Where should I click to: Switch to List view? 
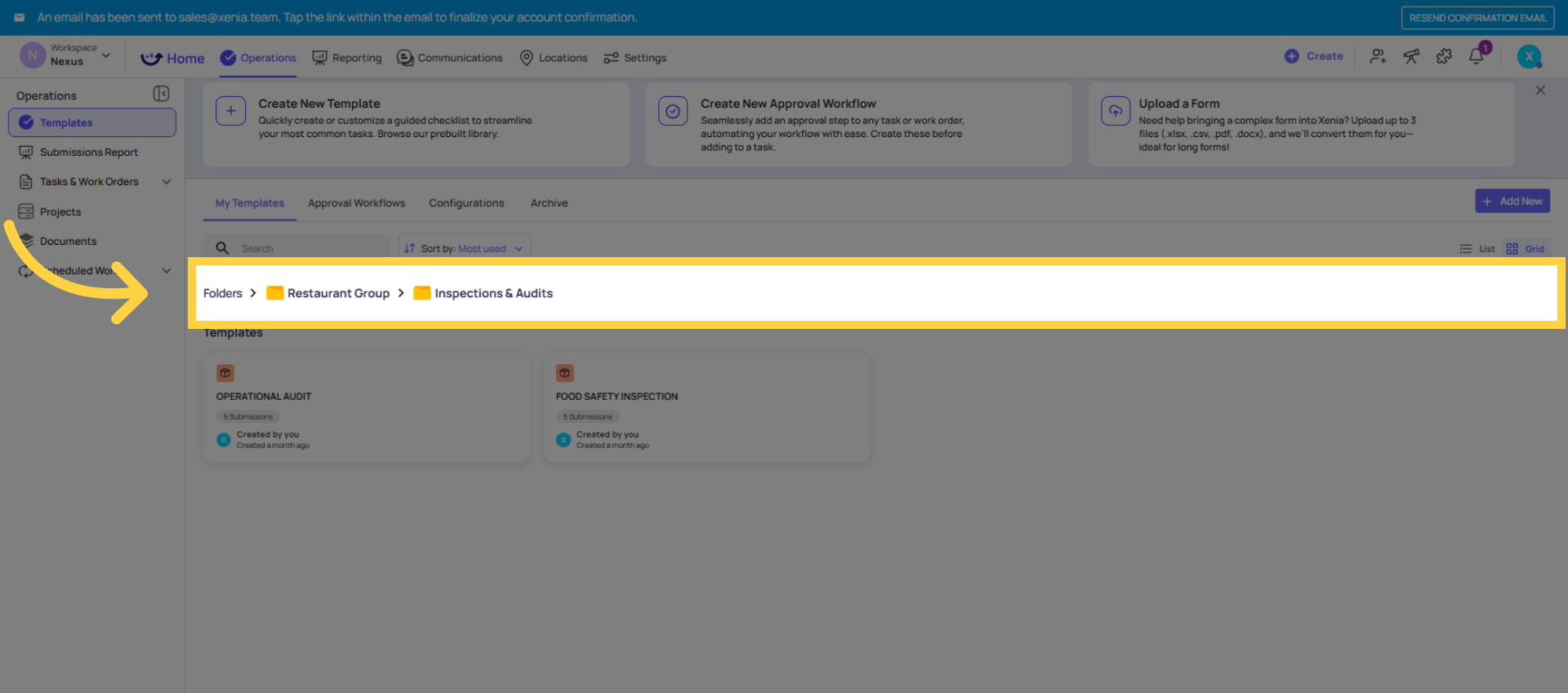click(1477, 249)
